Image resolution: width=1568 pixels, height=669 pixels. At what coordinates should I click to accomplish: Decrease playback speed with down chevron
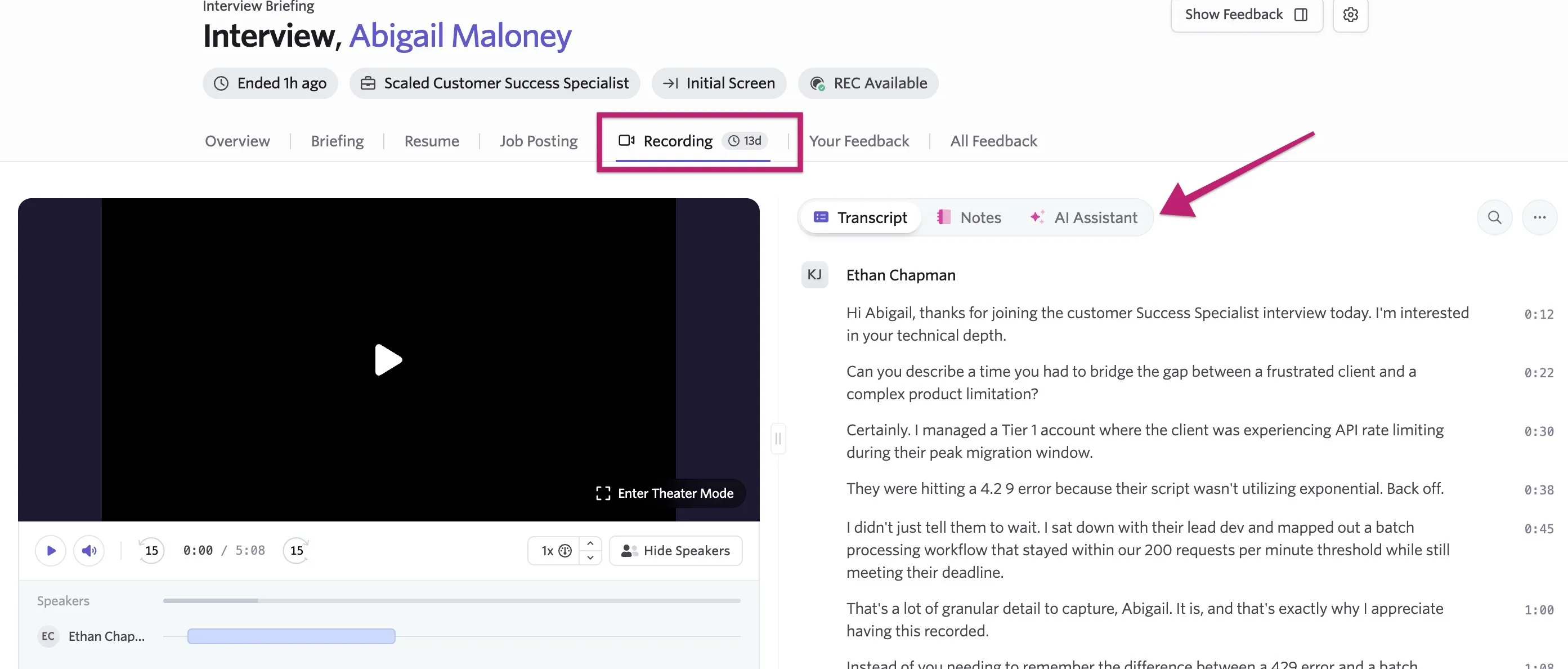(x=590, y=557)
